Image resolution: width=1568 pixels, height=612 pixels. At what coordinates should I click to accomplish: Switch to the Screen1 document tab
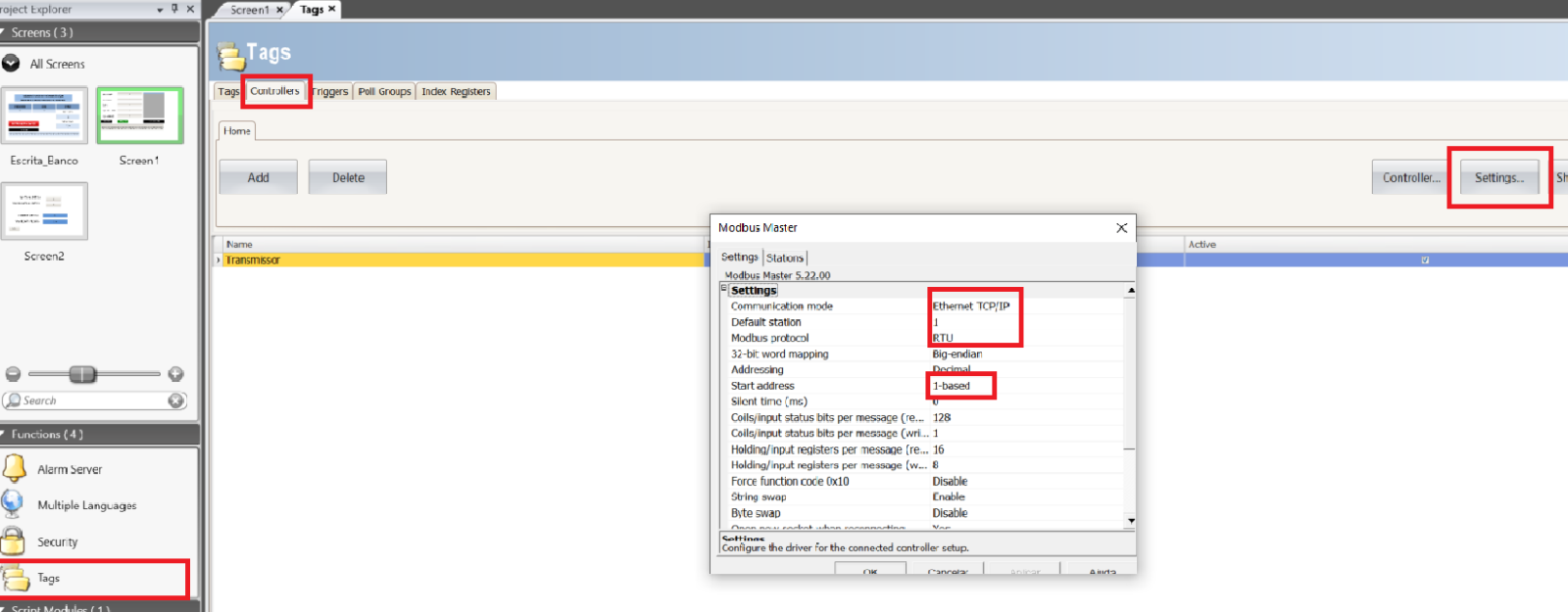click(249, 10)
